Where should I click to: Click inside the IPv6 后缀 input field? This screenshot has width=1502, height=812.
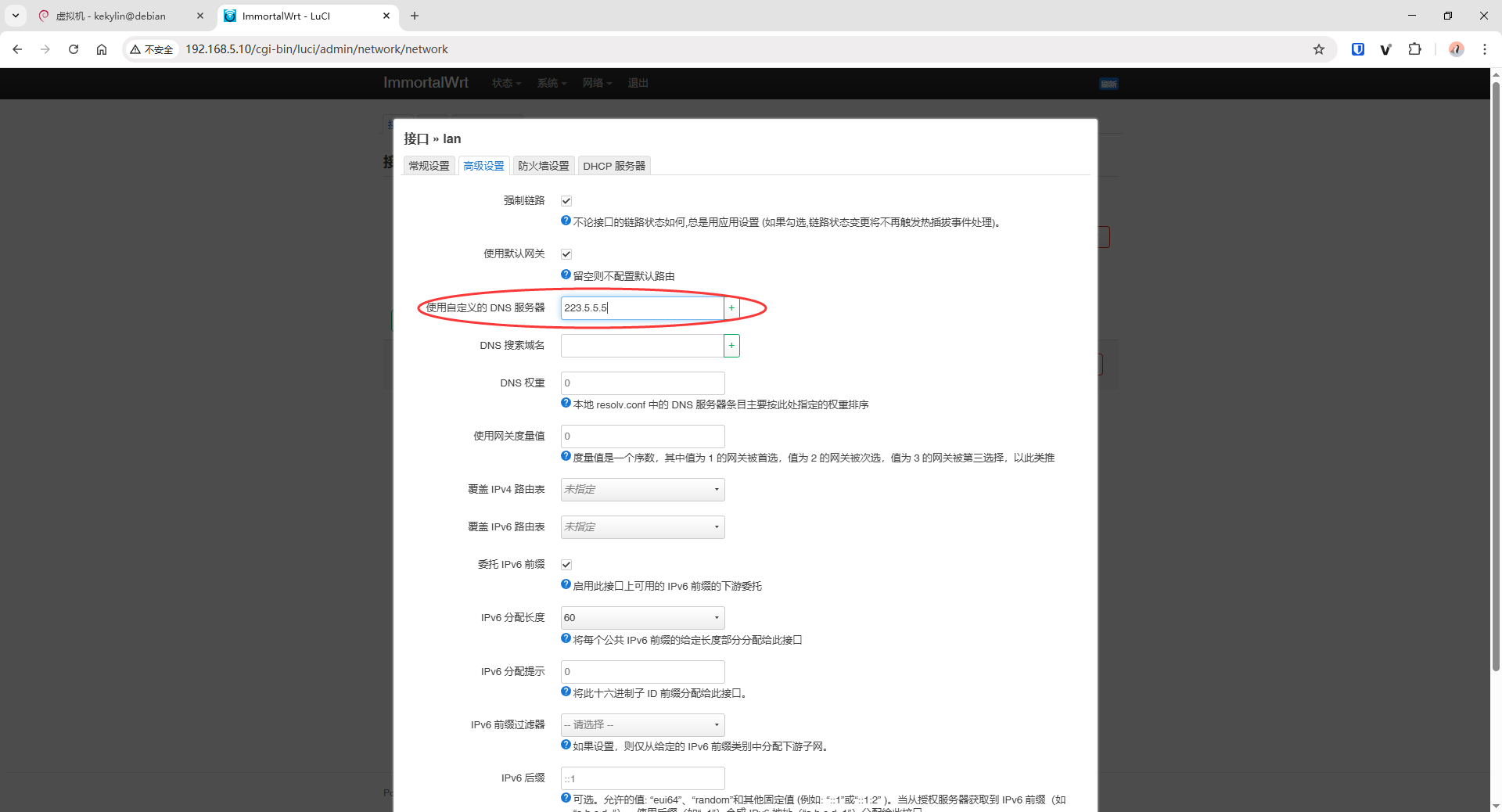[641, 778]
